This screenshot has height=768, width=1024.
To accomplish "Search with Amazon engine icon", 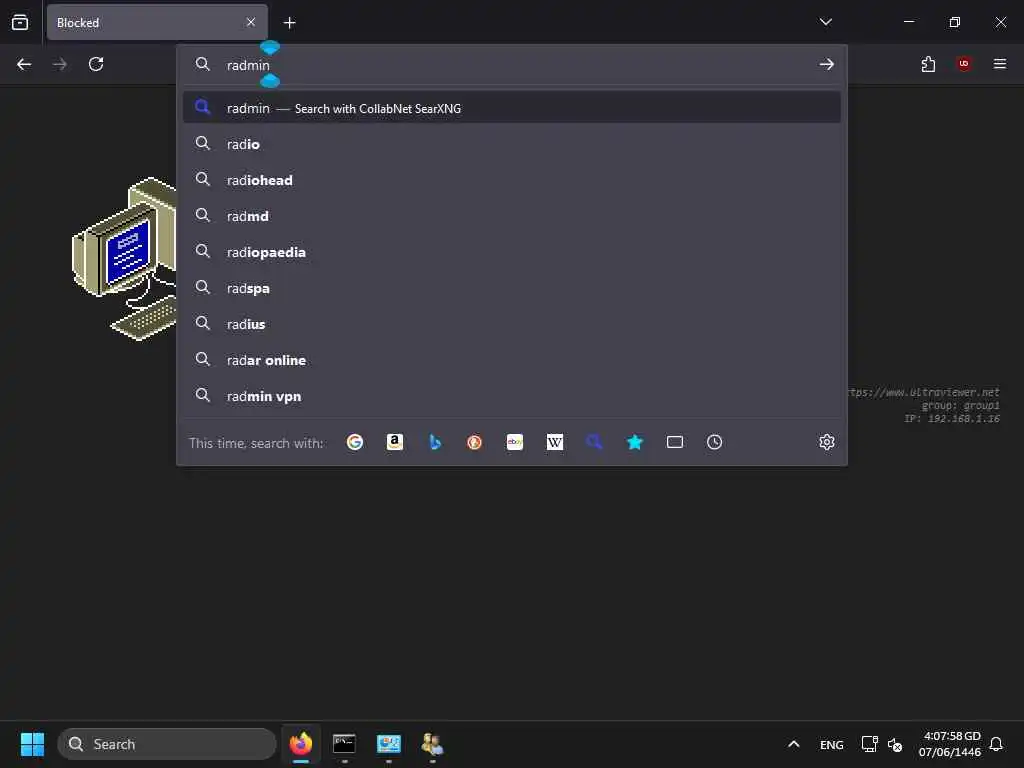I will (394, 442).
